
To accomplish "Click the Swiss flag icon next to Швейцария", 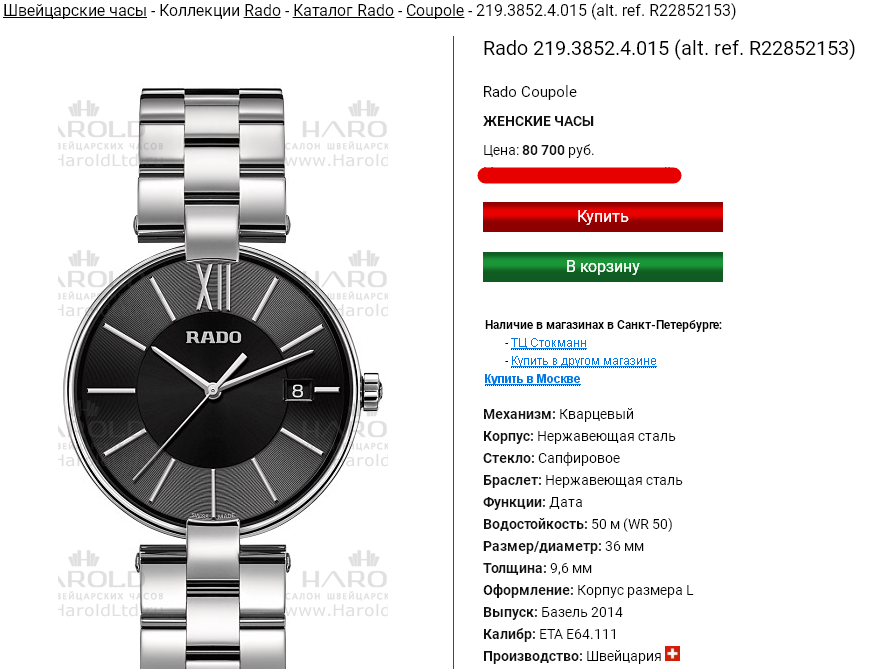I will 672,654.
